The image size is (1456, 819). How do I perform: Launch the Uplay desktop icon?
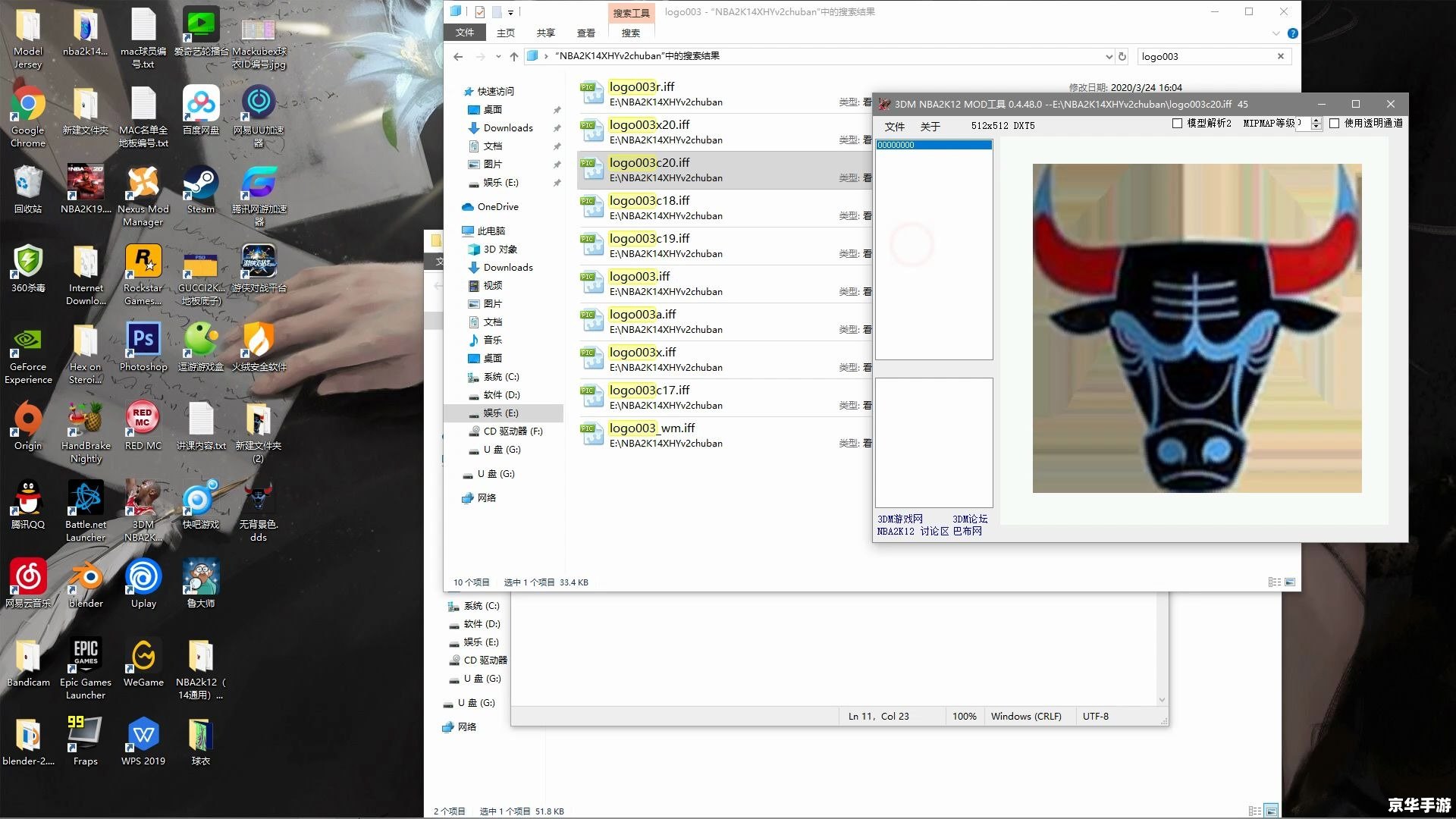coord(143,584)
